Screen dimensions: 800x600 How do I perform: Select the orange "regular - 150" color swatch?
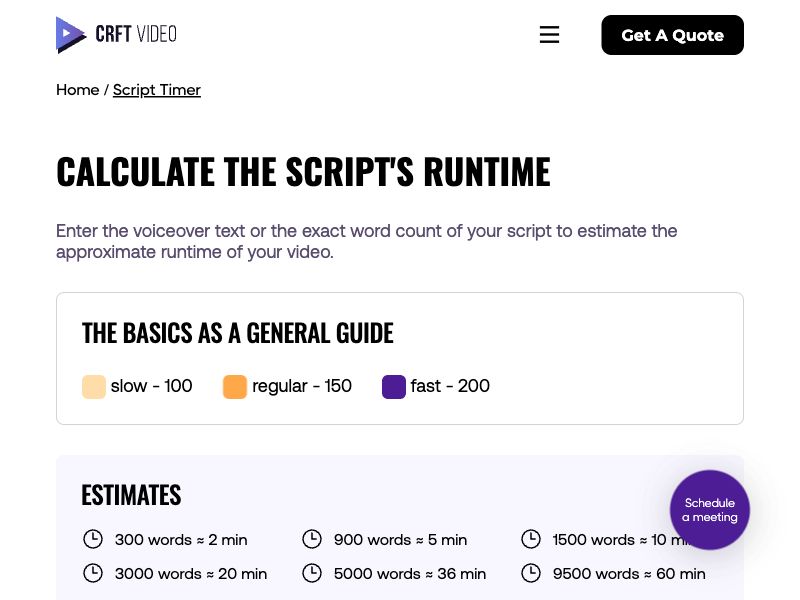click(234, 387)
